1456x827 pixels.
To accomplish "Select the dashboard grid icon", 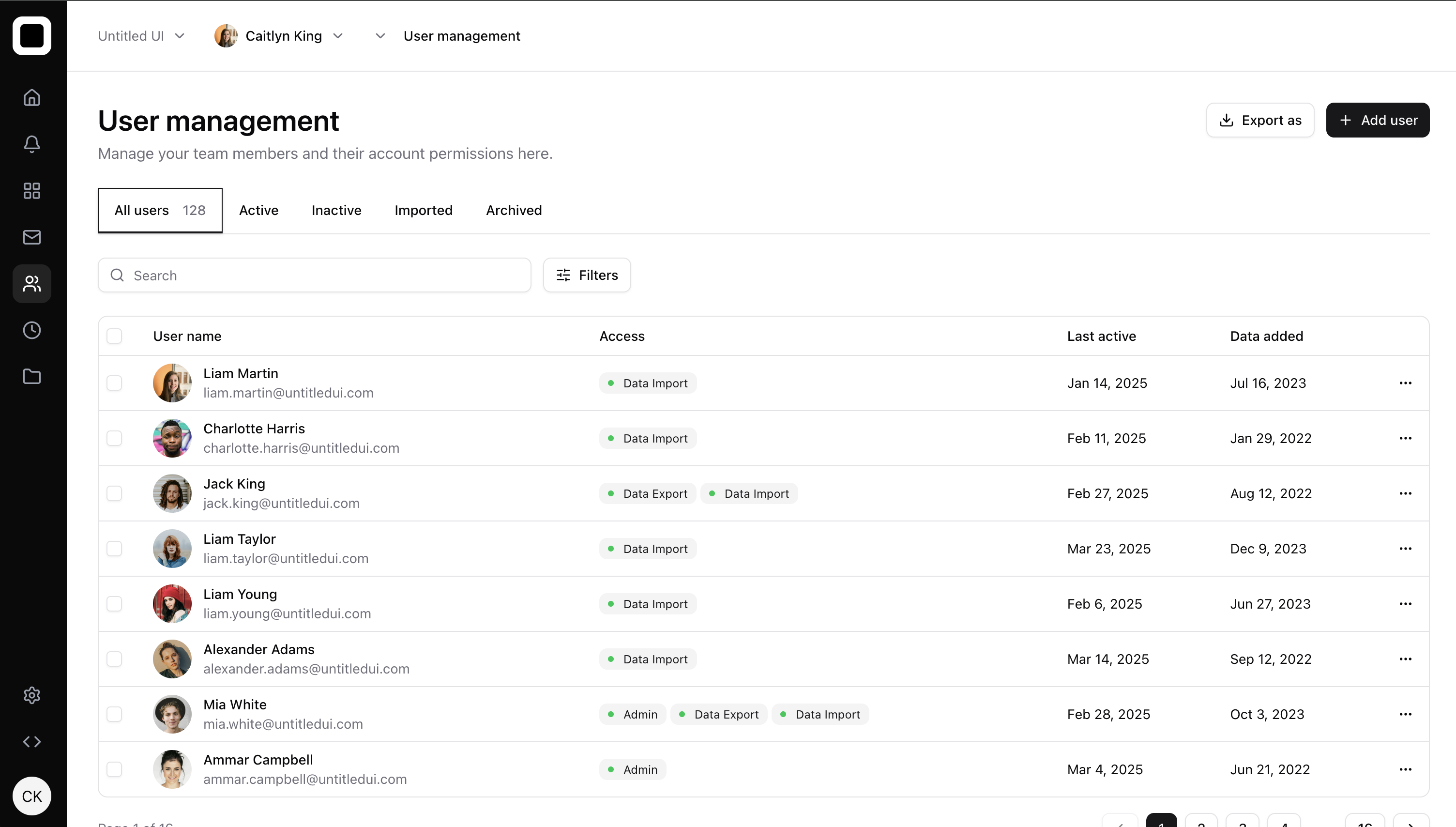I will (x=32, y=190).
